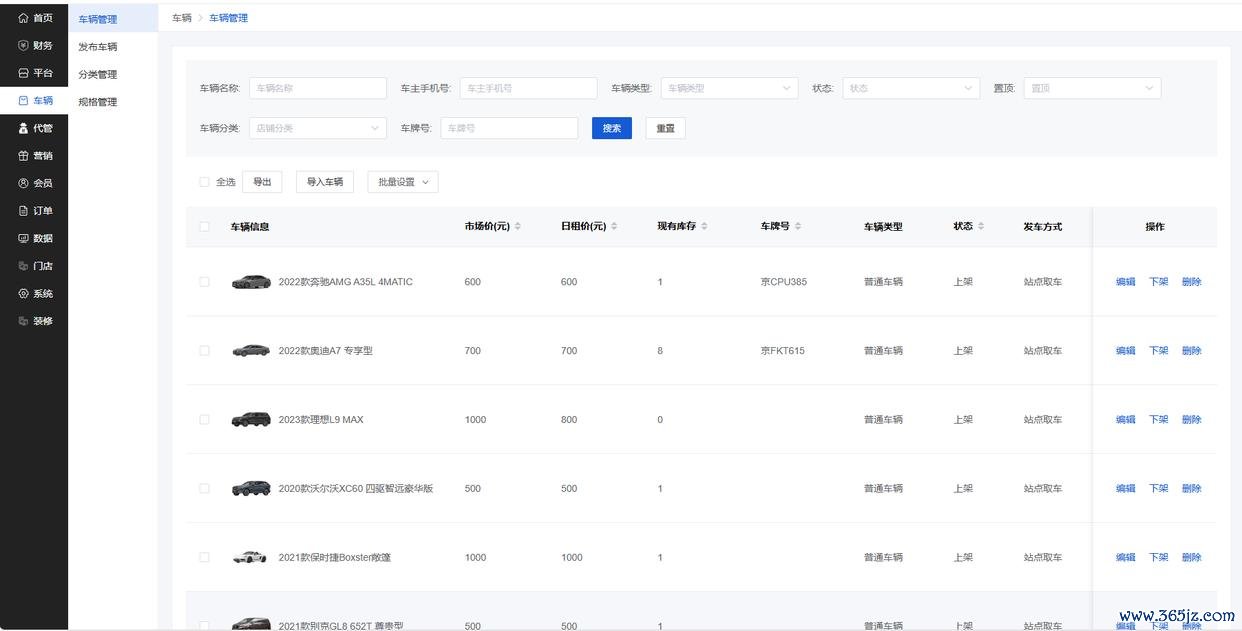Click the 发车方式 column header
Image resolution: width=1242 pixels, height=631 pixels.
[1043, 227]
